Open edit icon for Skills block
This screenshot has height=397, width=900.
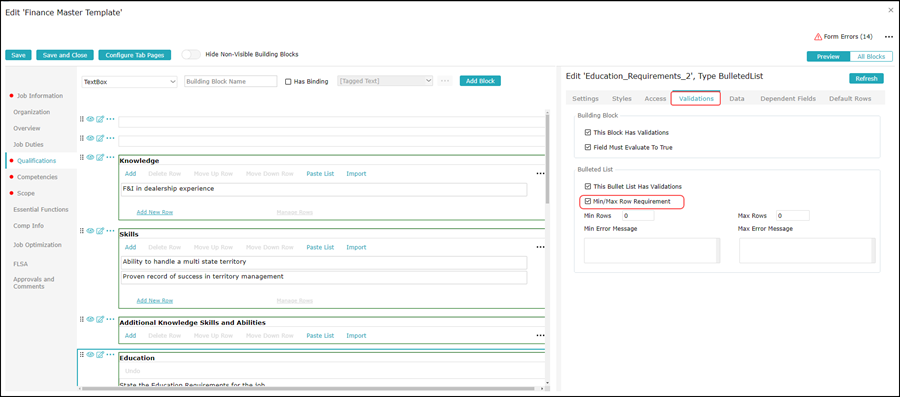[x=100, y=231]
